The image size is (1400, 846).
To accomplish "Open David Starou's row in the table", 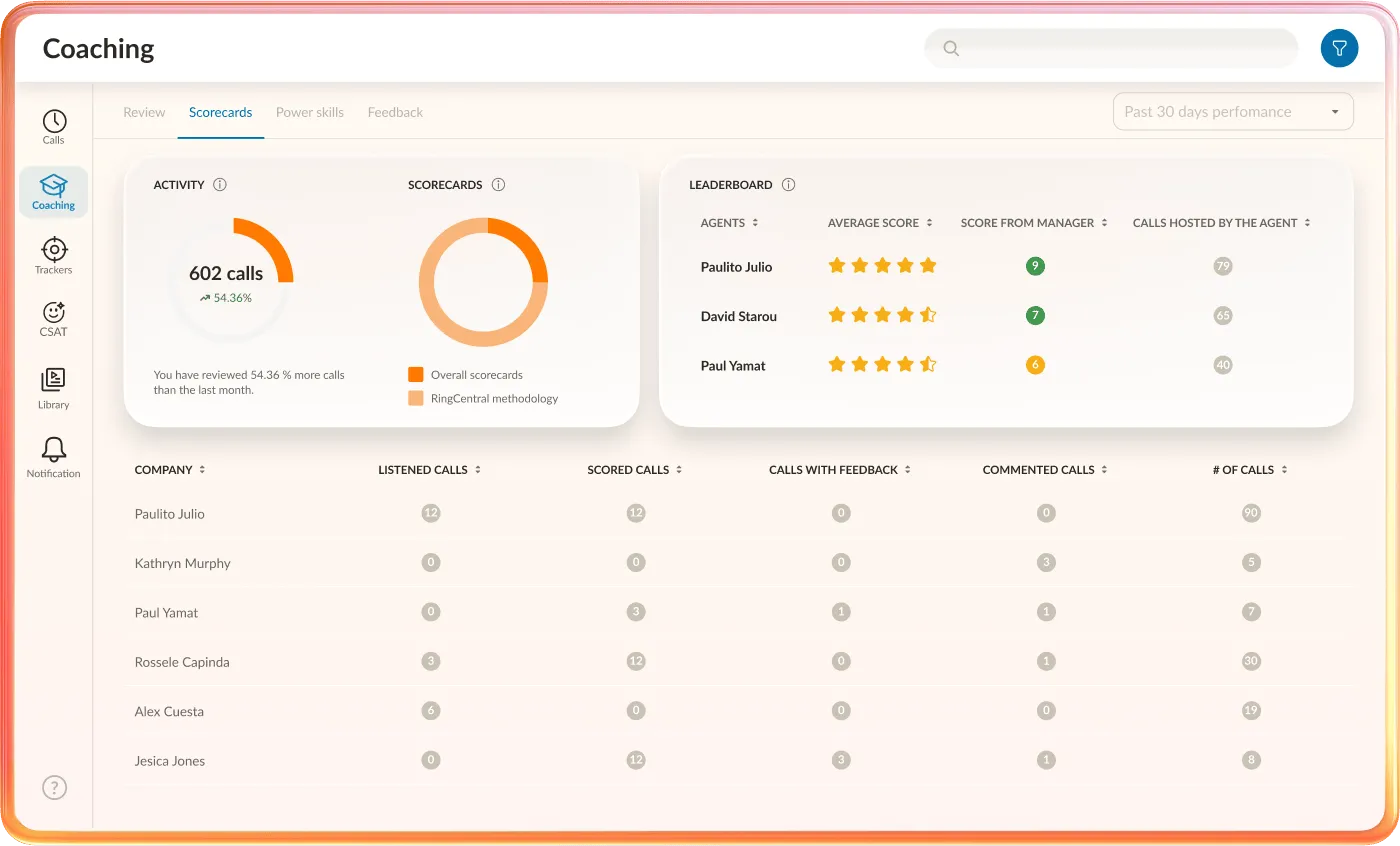I will (739, 316).
